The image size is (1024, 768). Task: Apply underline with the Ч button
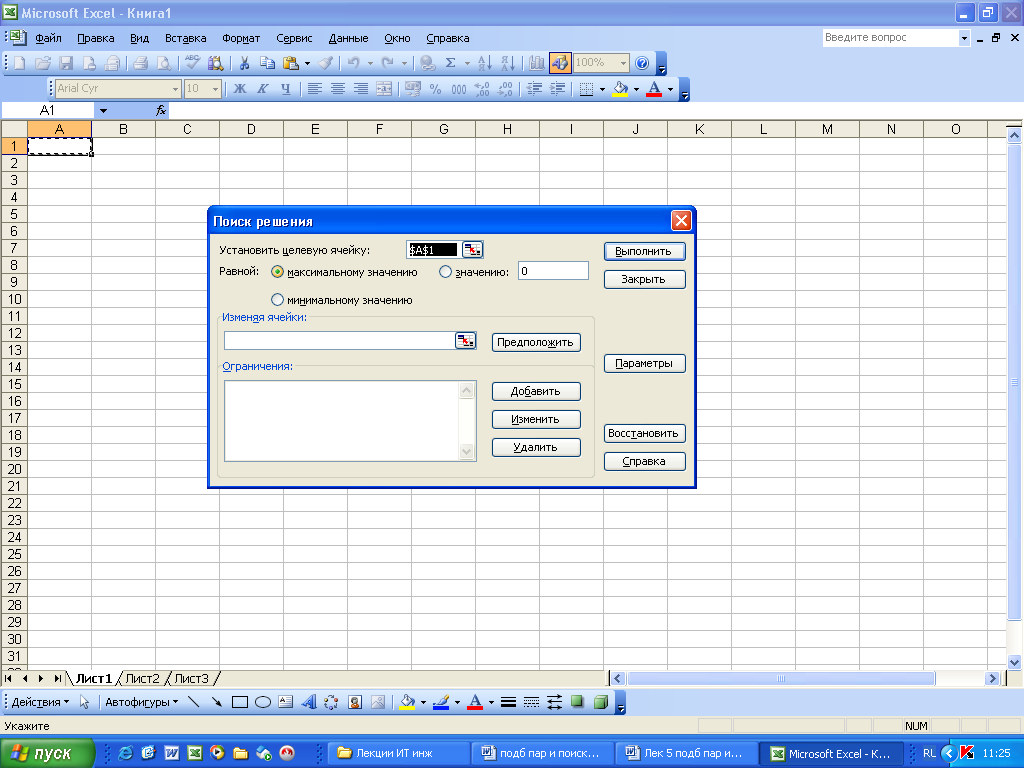[x=285, y=89]
